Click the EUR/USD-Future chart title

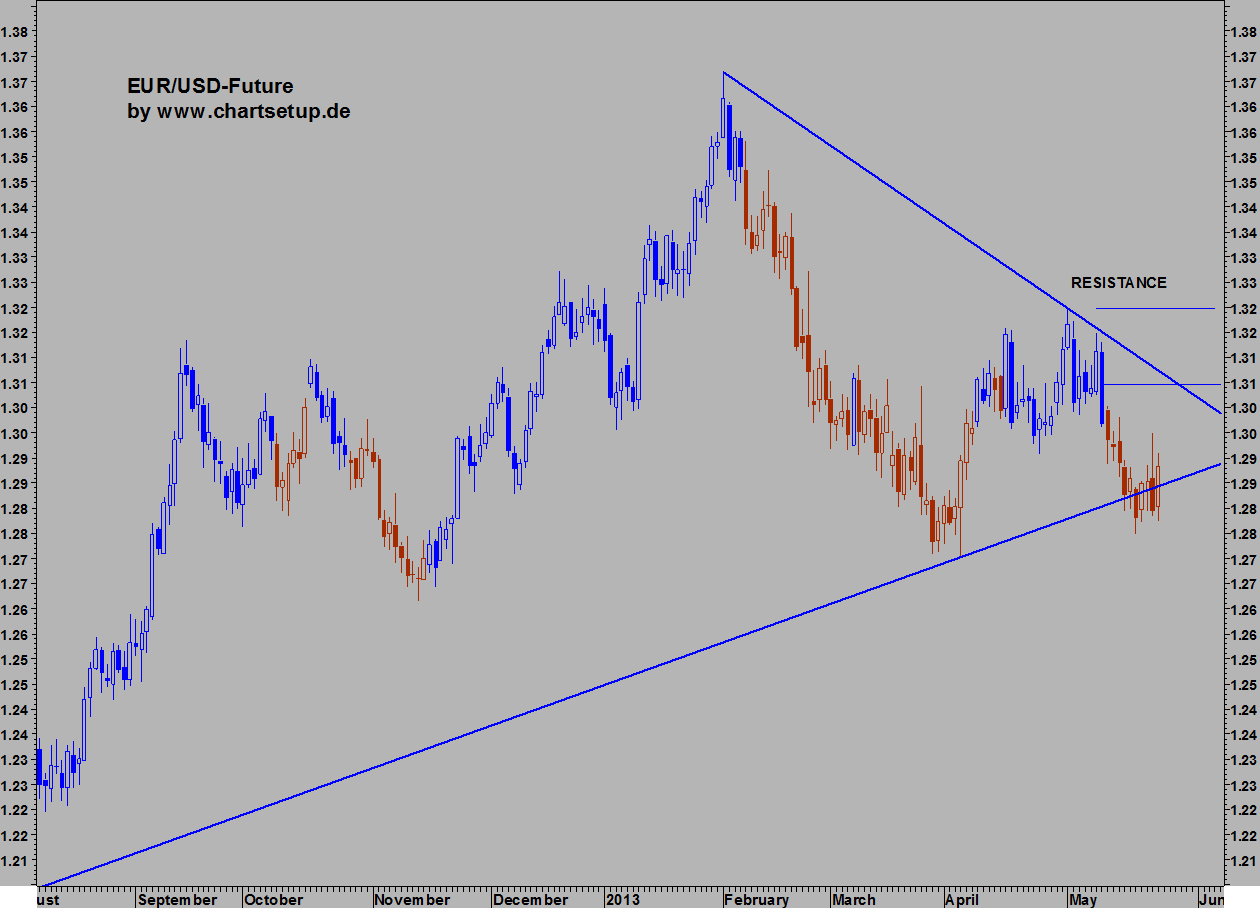(x=210, y=87)
